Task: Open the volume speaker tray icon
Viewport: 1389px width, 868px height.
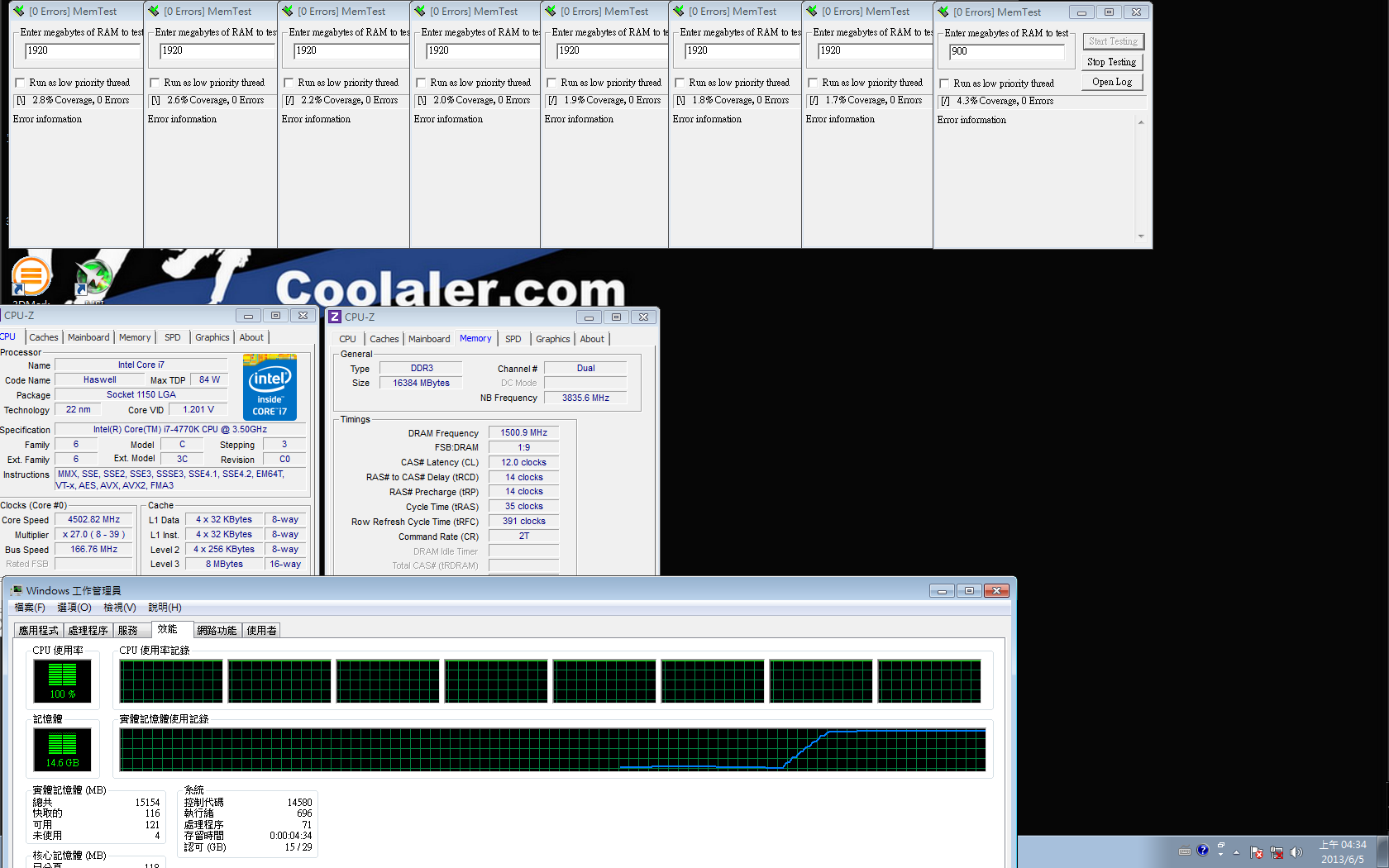Action: click(1296, 852)
